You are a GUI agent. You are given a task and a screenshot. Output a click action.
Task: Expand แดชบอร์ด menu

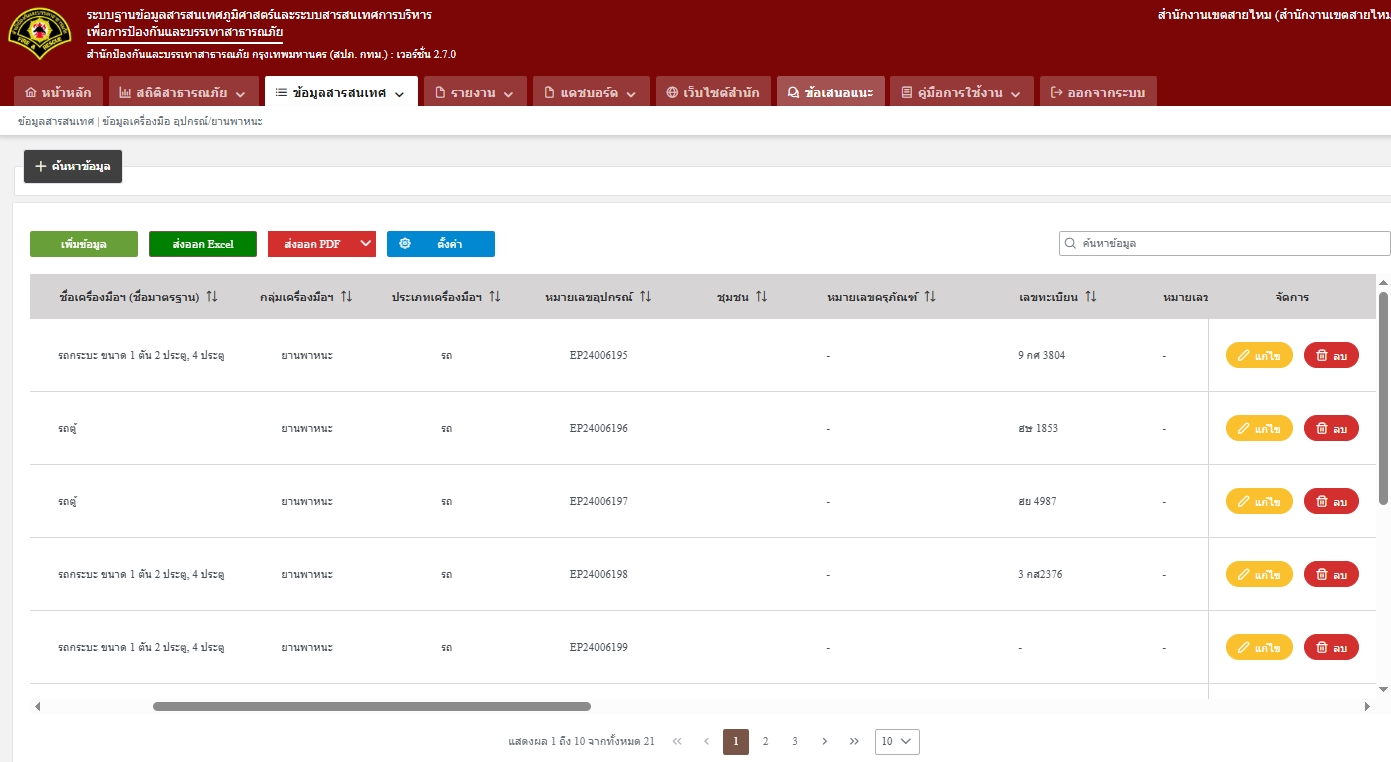pos(591,92)
